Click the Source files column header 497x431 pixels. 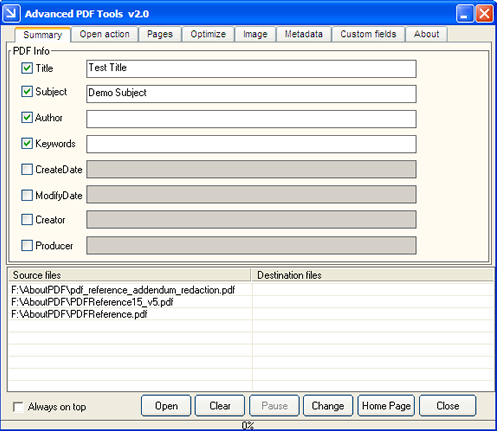129,275
